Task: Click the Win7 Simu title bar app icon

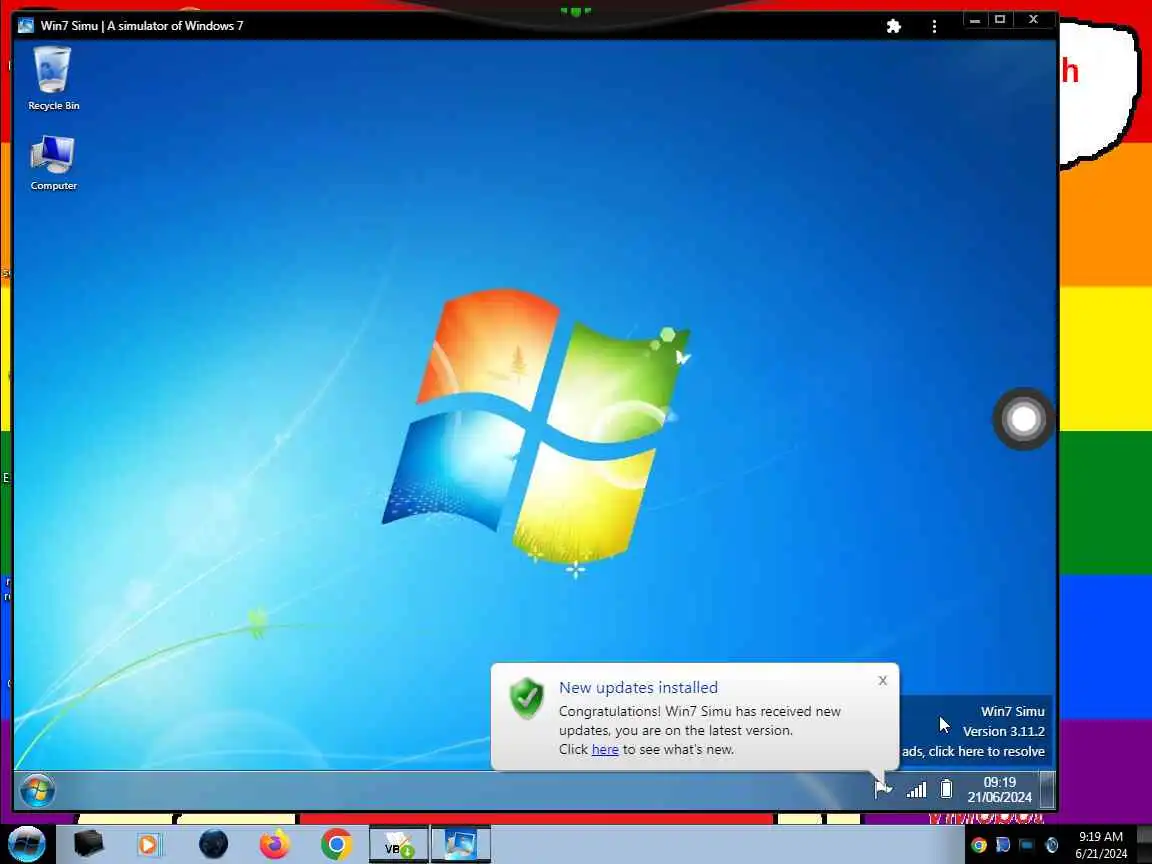Action: (26, 26)
